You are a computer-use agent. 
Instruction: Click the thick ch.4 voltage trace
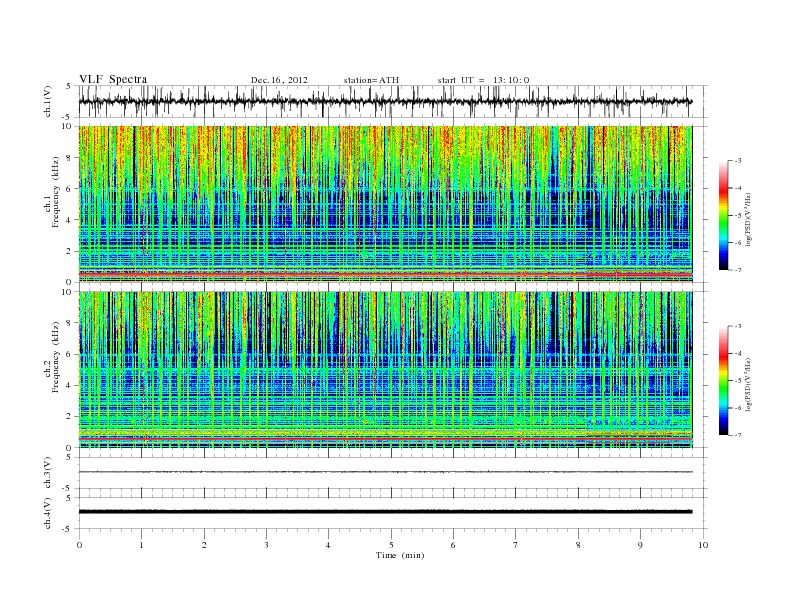(x=385, y=512)
